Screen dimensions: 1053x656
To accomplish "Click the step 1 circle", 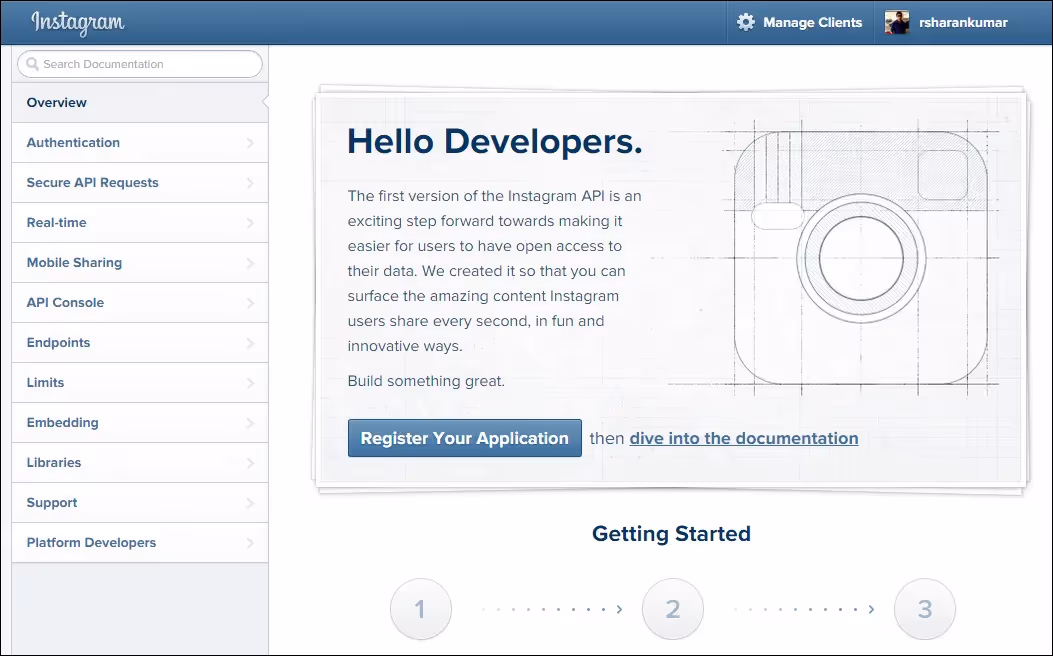I will click(421, 609).
